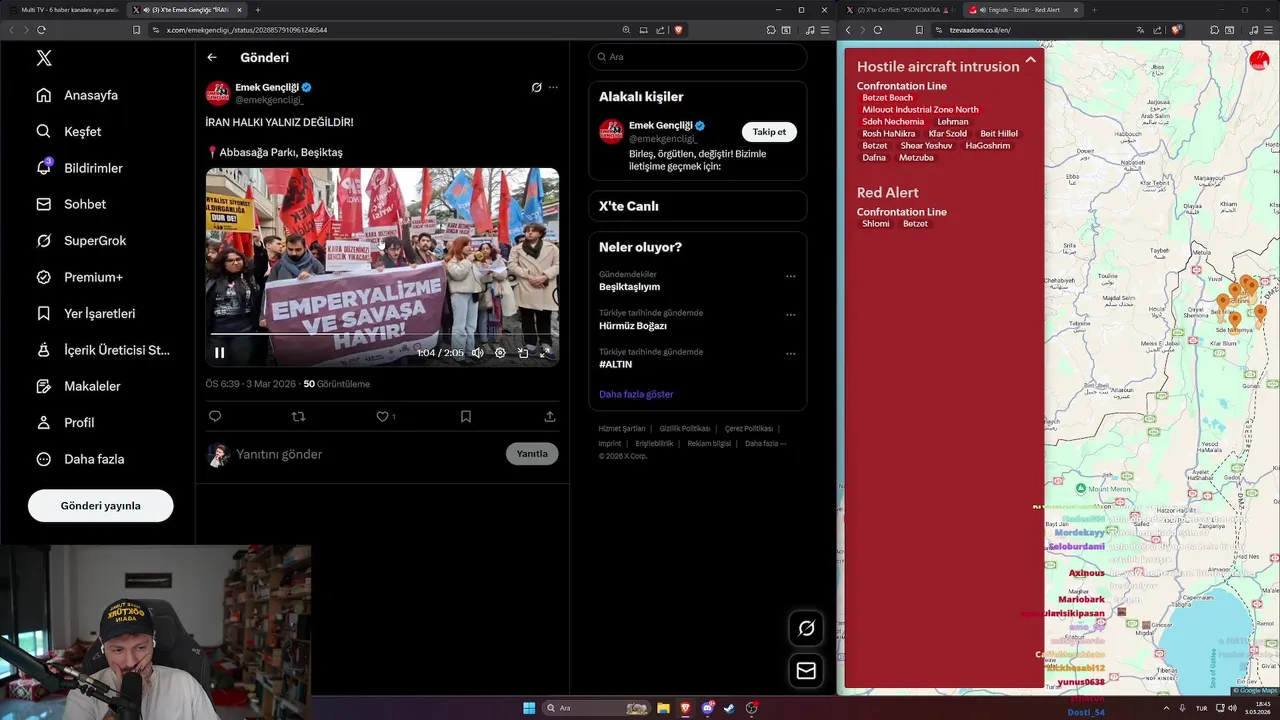Follow Emek Gençliği with Takip et
This screenshot has height=720, width=1280.
769,132
